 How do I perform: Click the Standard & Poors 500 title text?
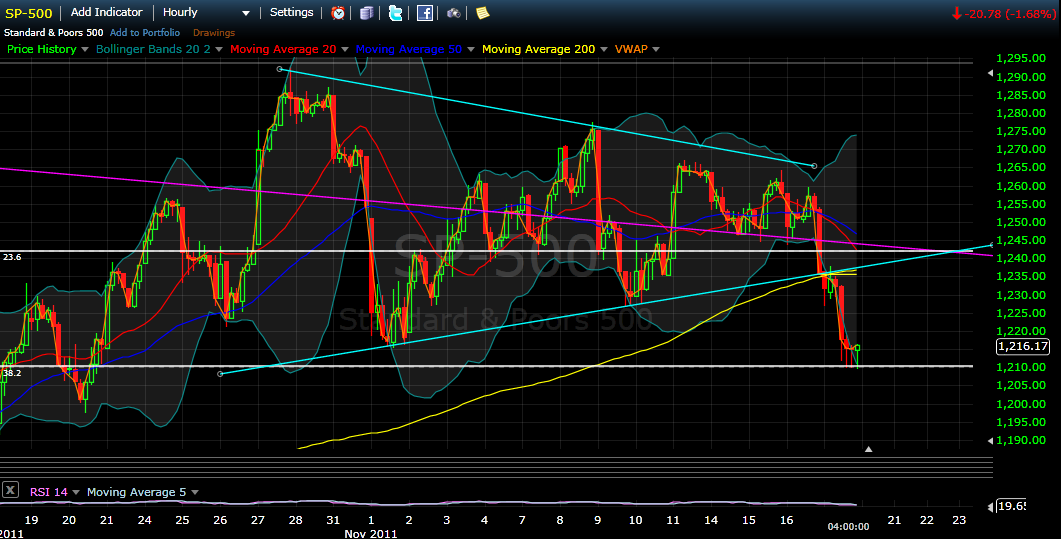pos(53,32)
